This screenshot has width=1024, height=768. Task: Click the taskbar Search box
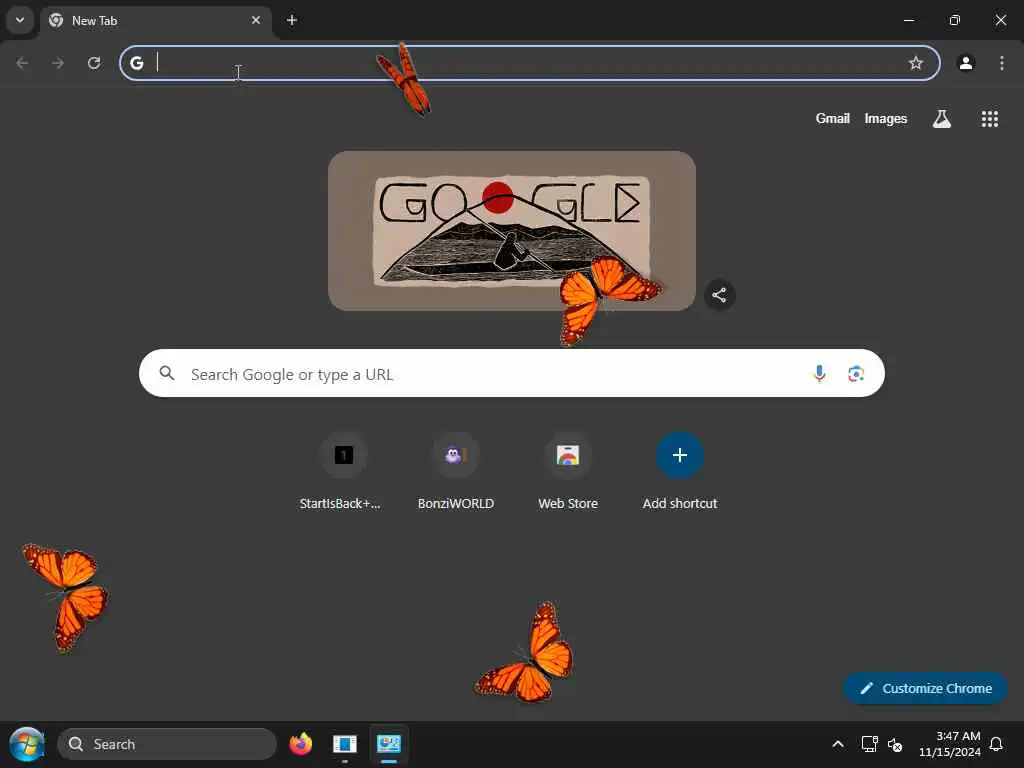167,744
